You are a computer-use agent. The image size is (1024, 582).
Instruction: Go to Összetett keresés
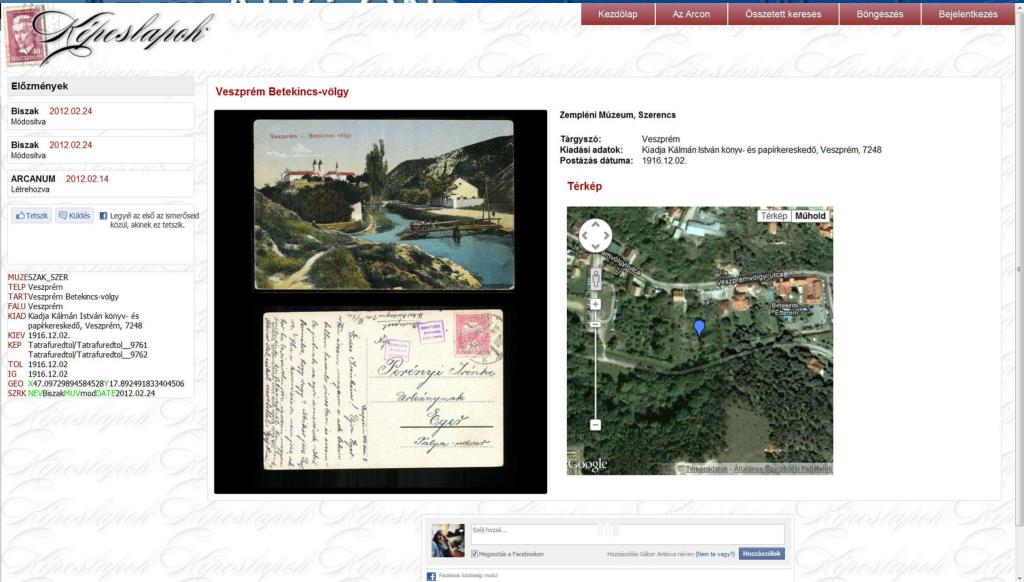click(x=783, y=14)
